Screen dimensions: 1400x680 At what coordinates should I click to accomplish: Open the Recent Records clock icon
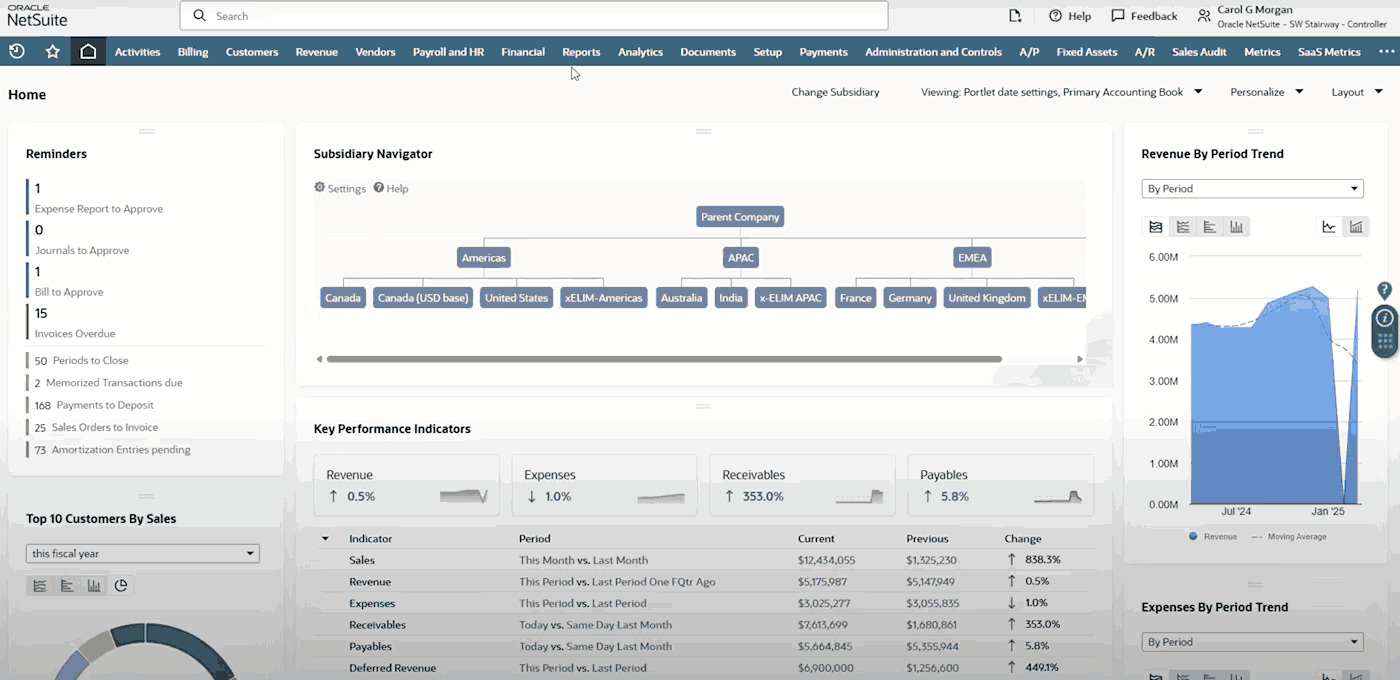(x=17, y=51)
